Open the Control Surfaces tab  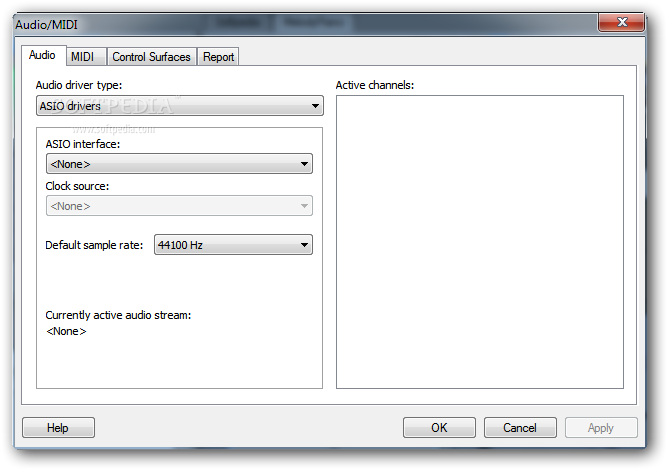[x=151, y=57]
